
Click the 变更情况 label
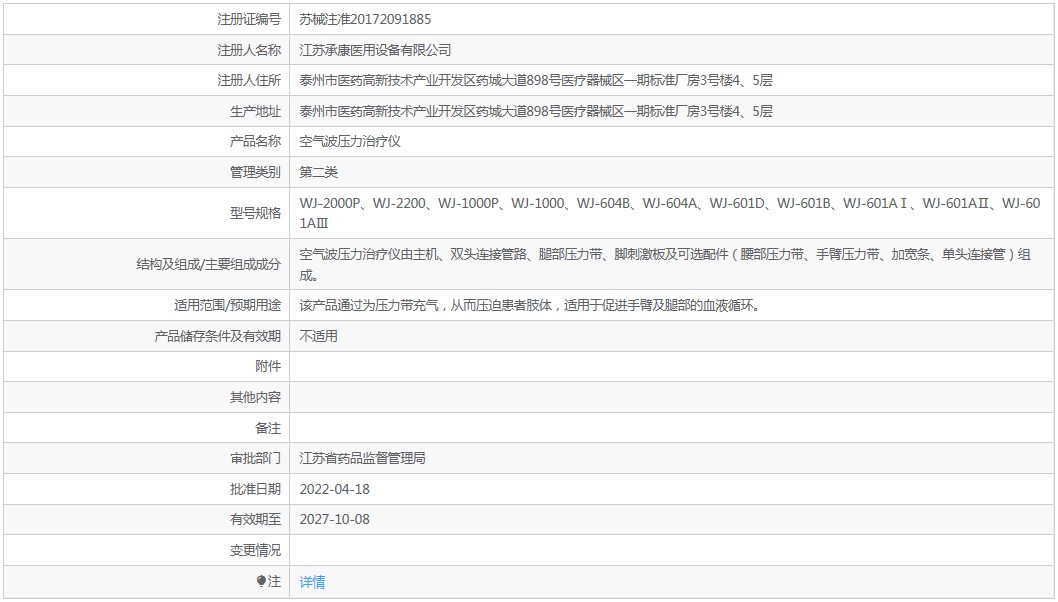(x=255, y=550)
